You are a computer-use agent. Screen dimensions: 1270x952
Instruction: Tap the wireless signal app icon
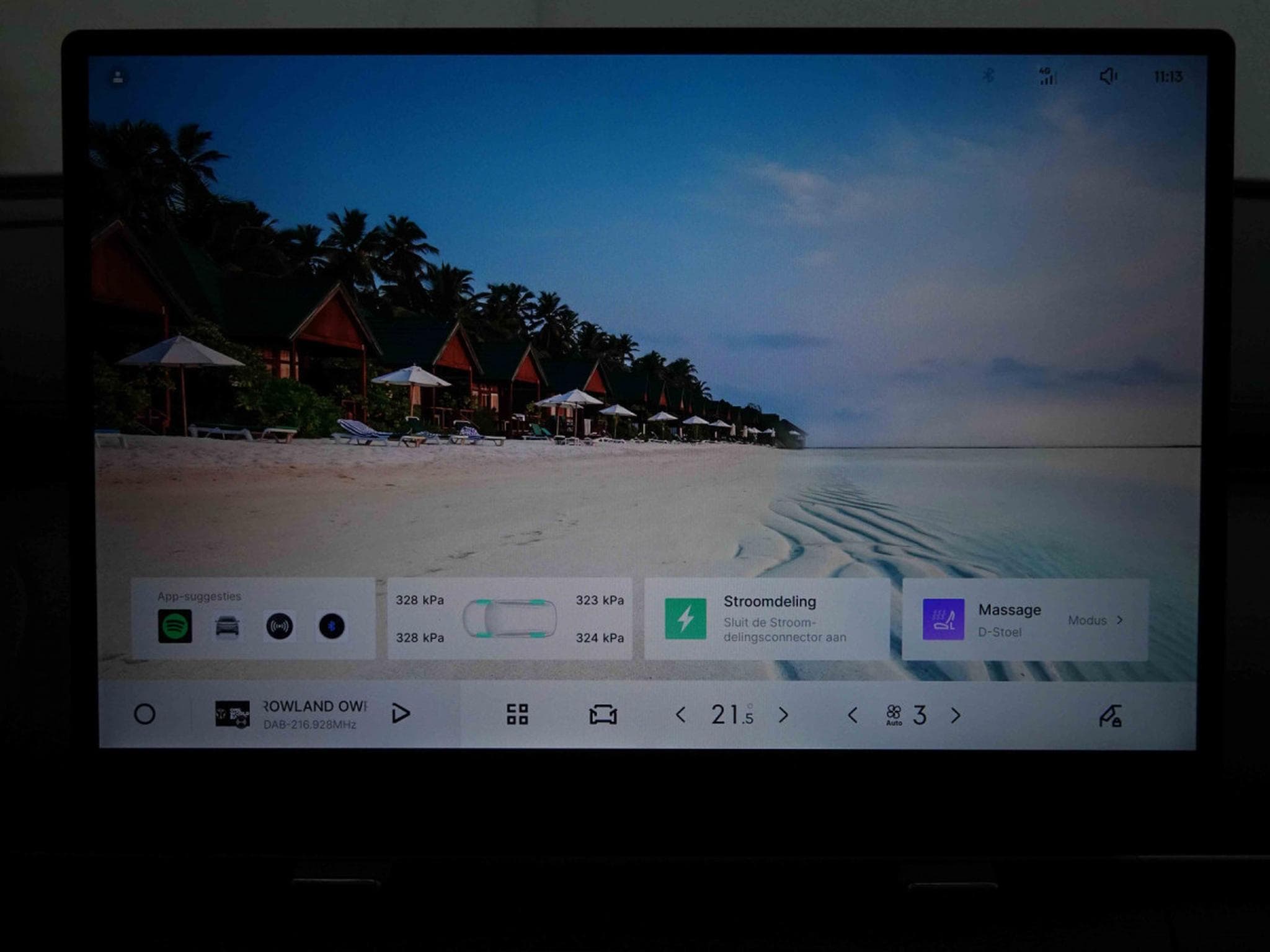[280, 626]
